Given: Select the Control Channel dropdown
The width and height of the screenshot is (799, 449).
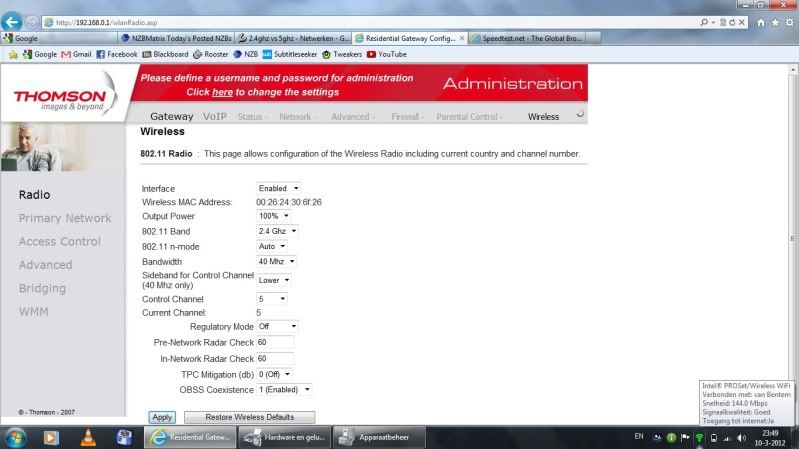Looking at the screenshot, I should tap(272, 298).
